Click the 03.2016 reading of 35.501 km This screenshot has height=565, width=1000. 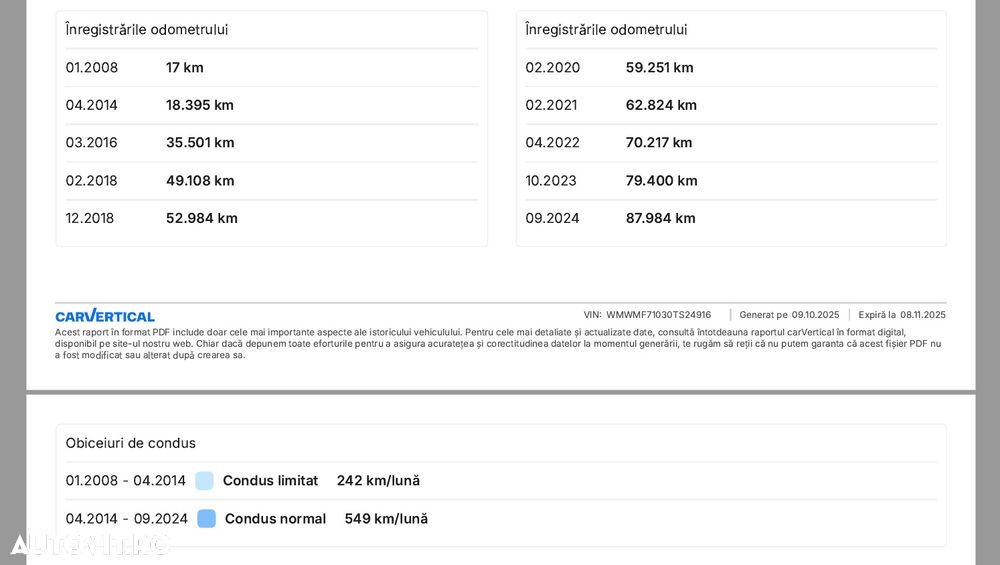(x=199, y=143)
